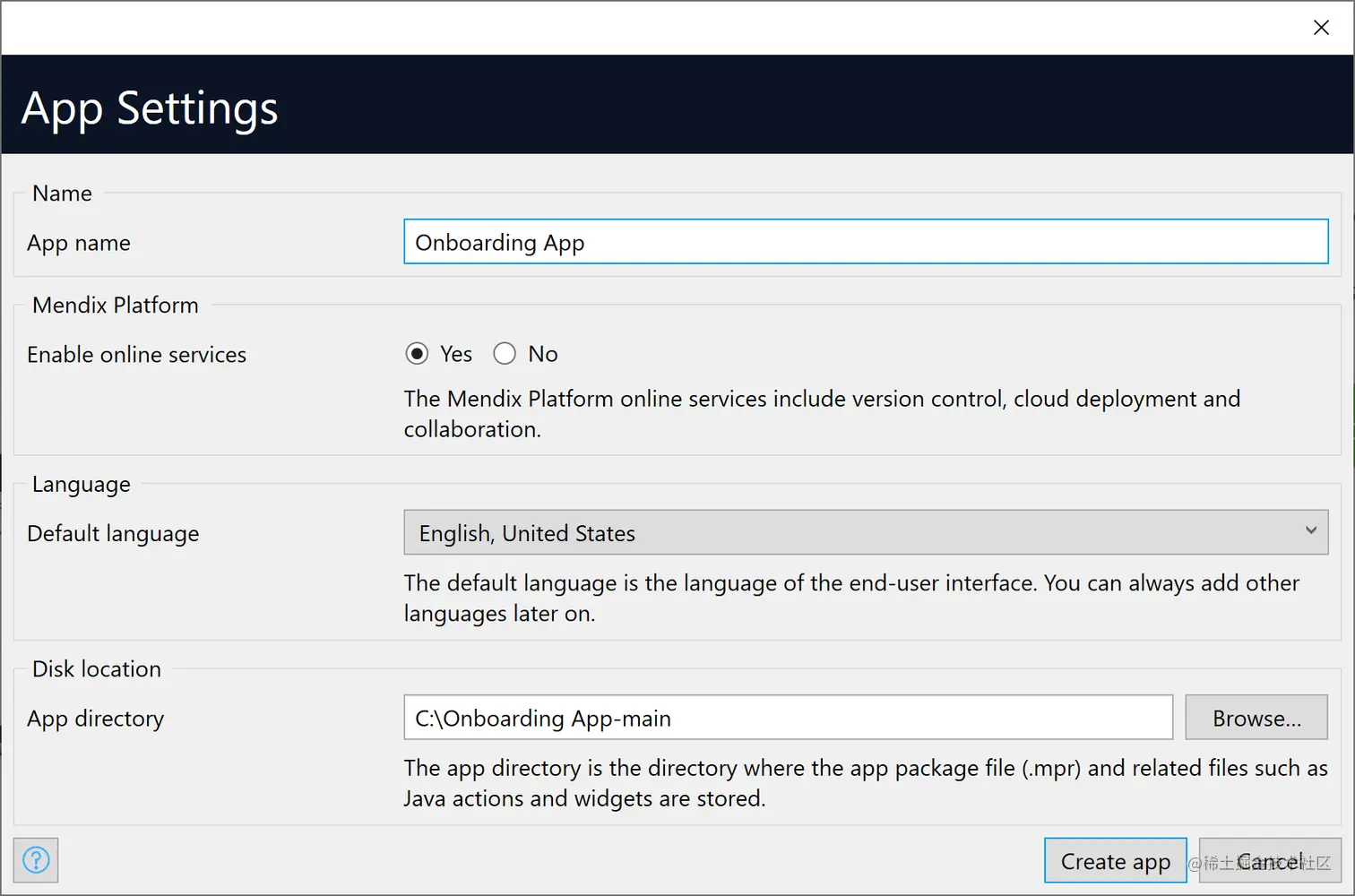Click the 'Yes' radio label text
Screen dimensions: 1355x896
(455, 355)
